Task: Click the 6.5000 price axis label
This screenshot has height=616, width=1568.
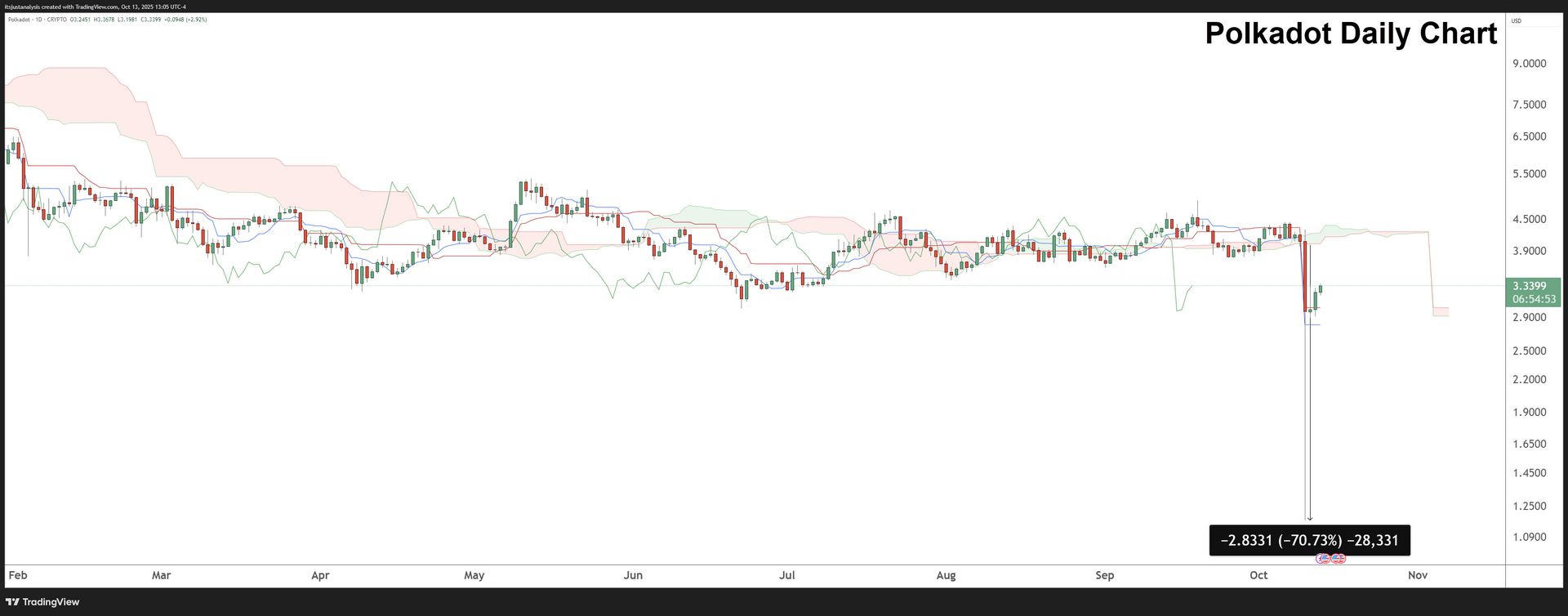Action: [1529, 136]
